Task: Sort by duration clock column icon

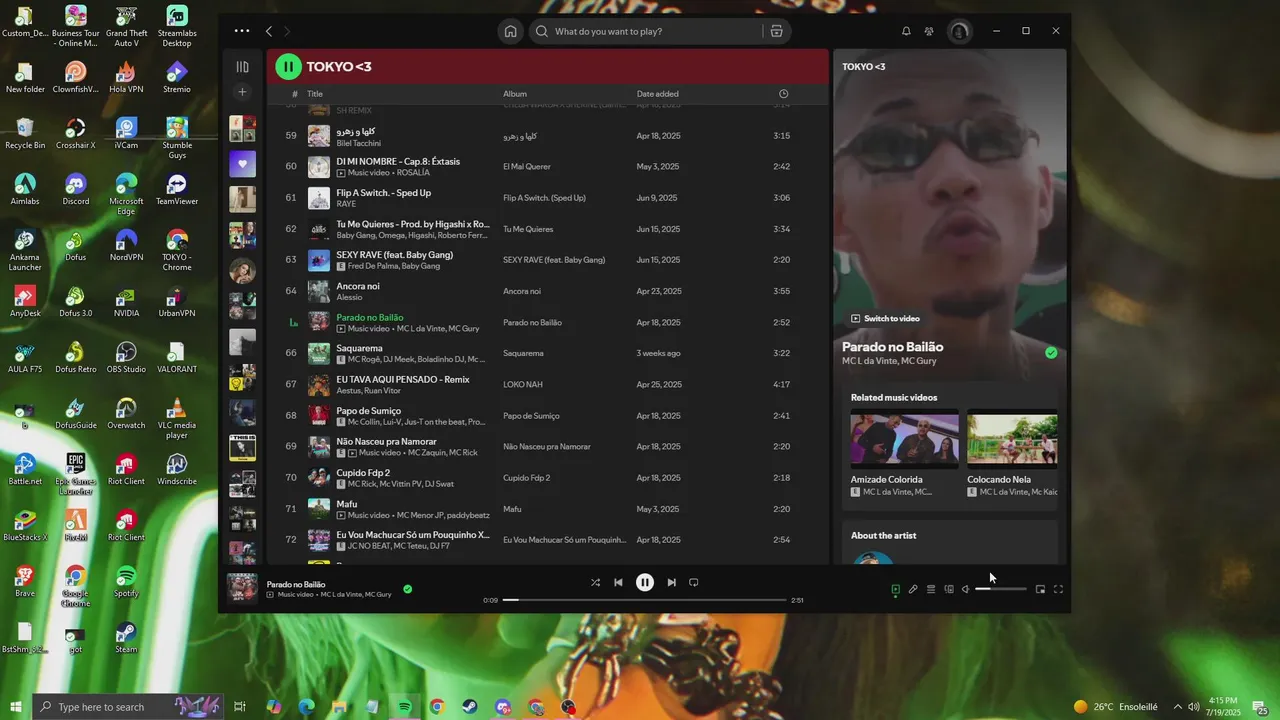Action: tap(784, 94)
